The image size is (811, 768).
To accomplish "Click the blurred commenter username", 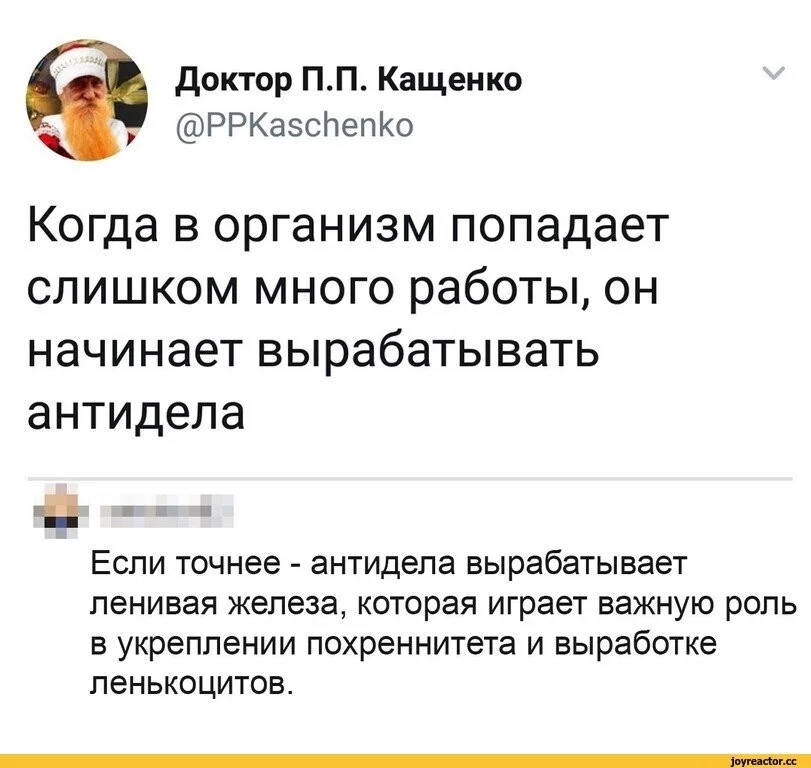I will (167, 510).
